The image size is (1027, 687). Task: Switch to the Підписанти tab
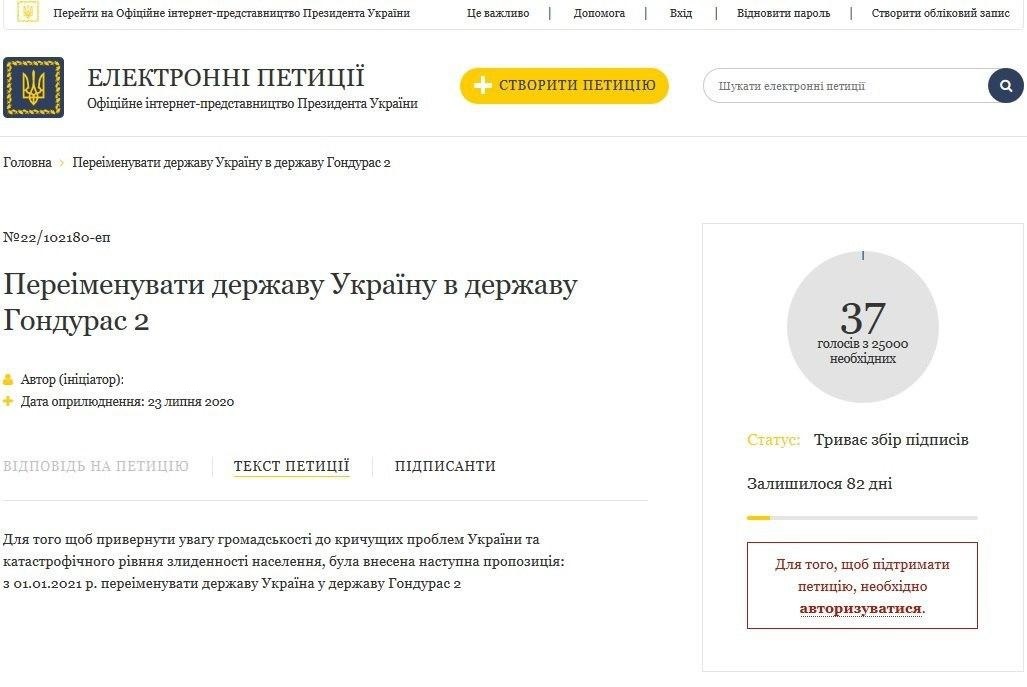[445, 466]
